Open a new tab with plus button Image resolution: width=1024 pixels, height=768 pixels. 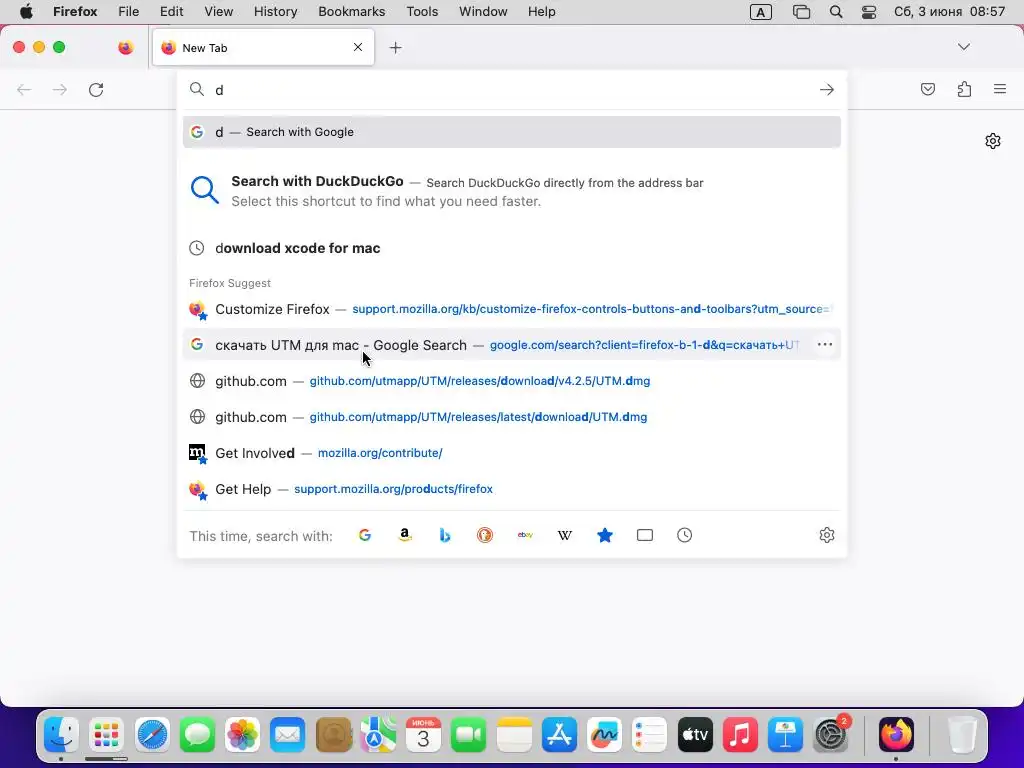[x=395, y=48]
